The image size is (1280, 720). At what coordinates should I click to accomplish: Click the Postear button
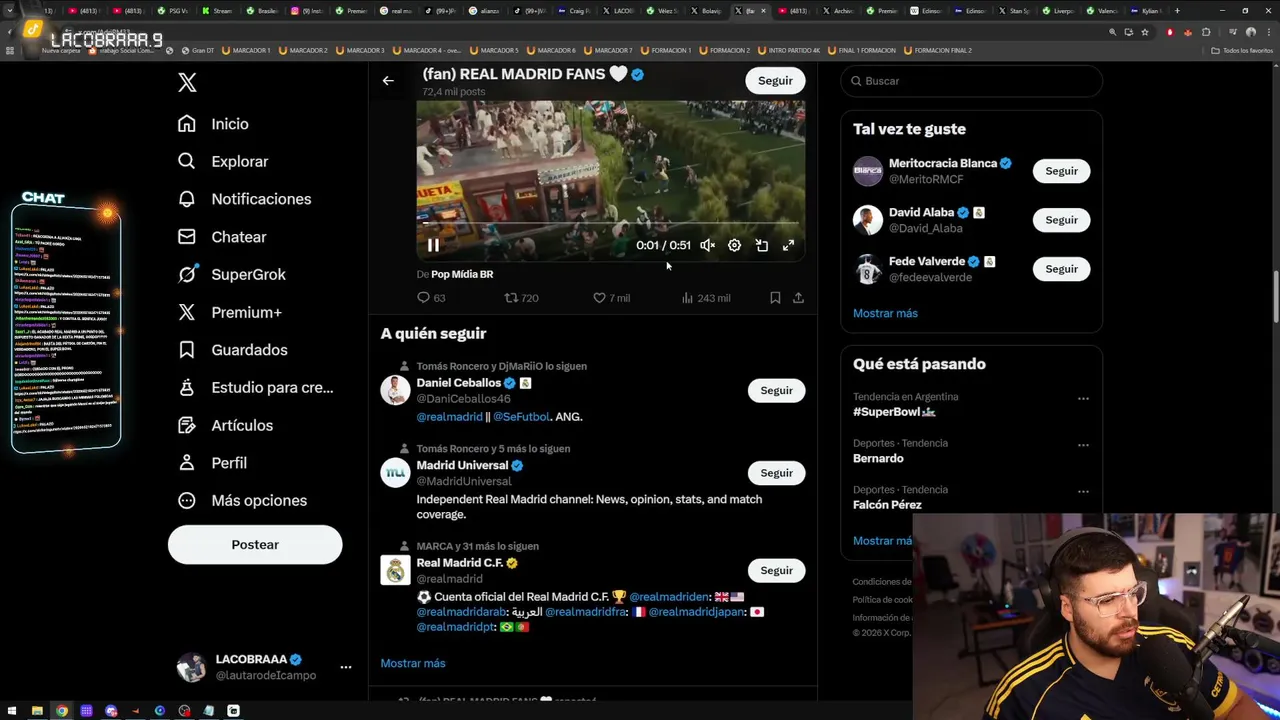[255, 545]
